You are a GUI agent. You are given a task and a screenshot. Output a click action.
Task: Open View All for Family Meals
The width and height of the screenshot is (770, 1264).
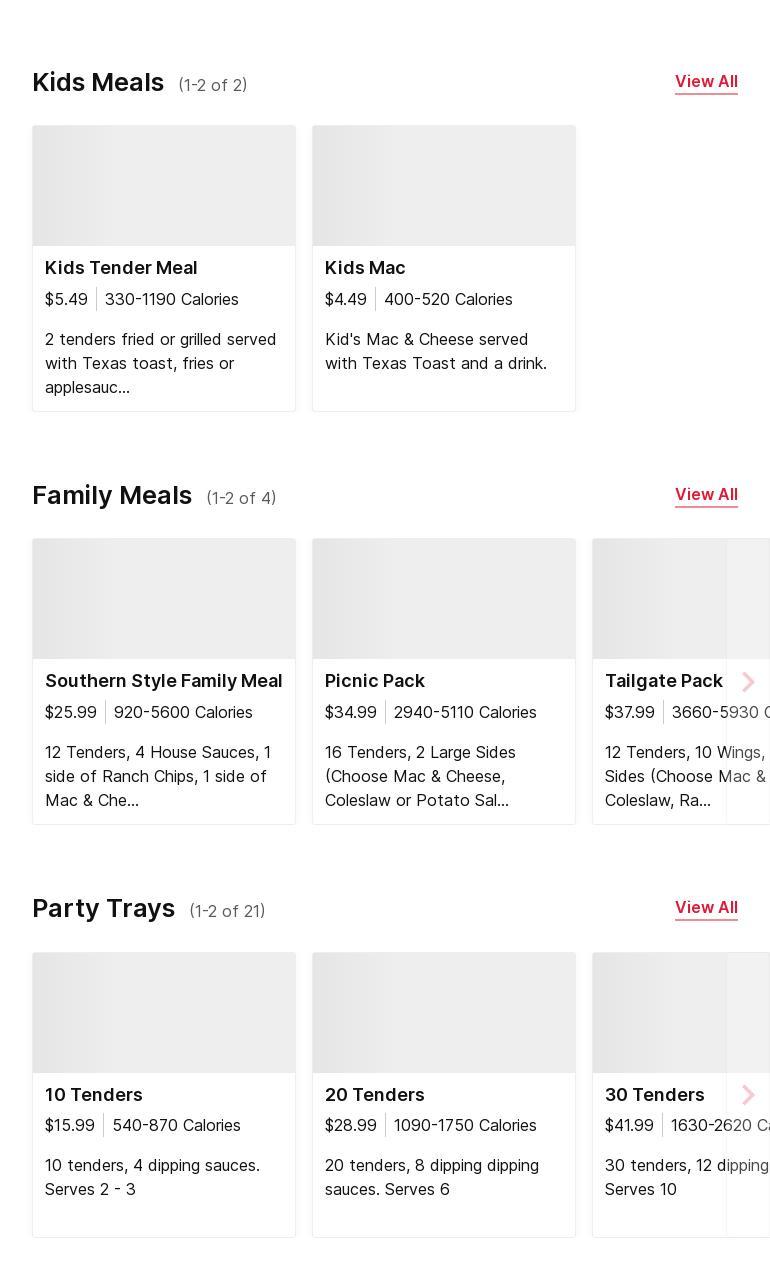click(706, 495)
